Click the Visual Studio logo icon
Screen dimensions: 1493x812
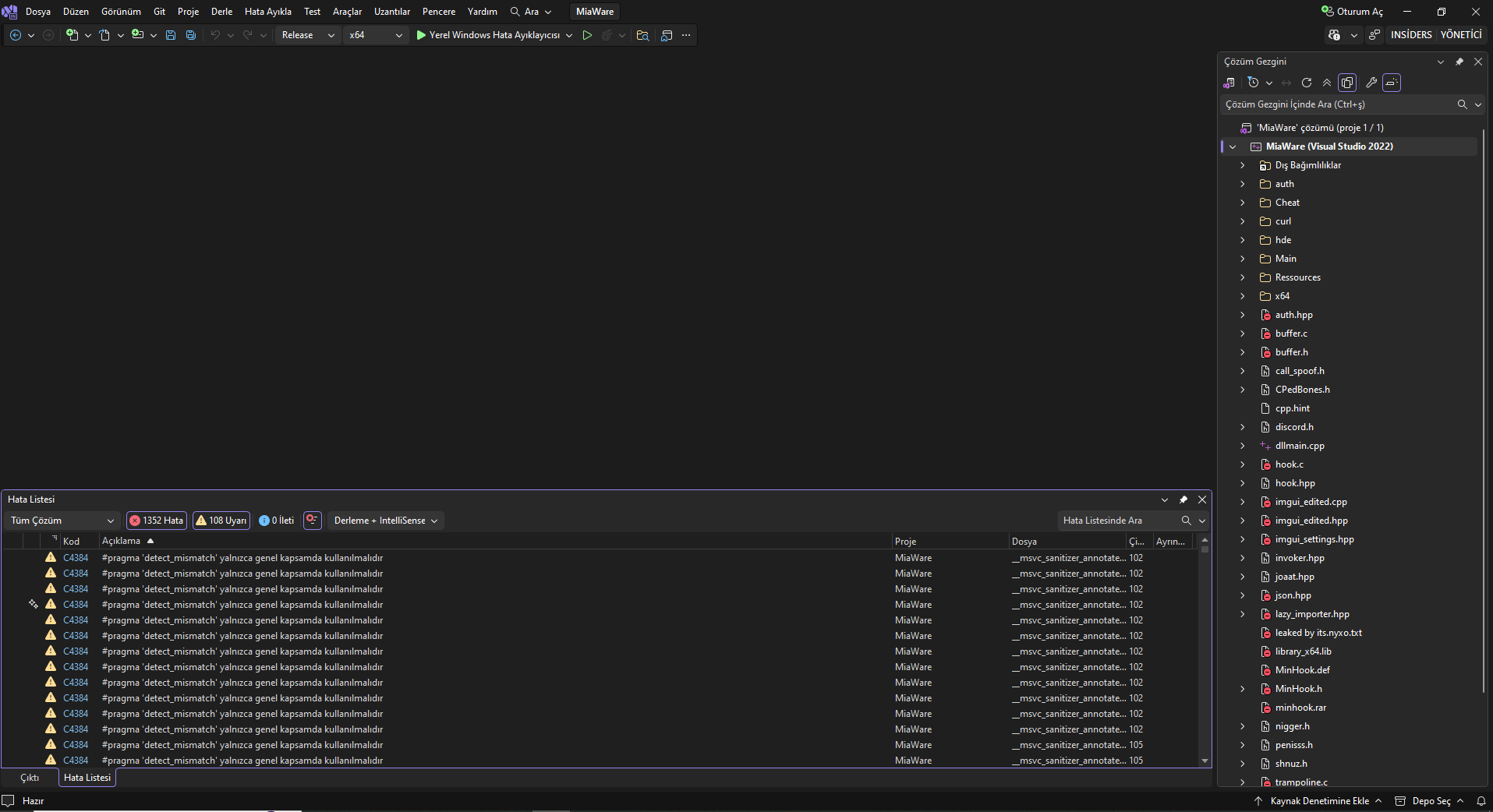point(9,12)
